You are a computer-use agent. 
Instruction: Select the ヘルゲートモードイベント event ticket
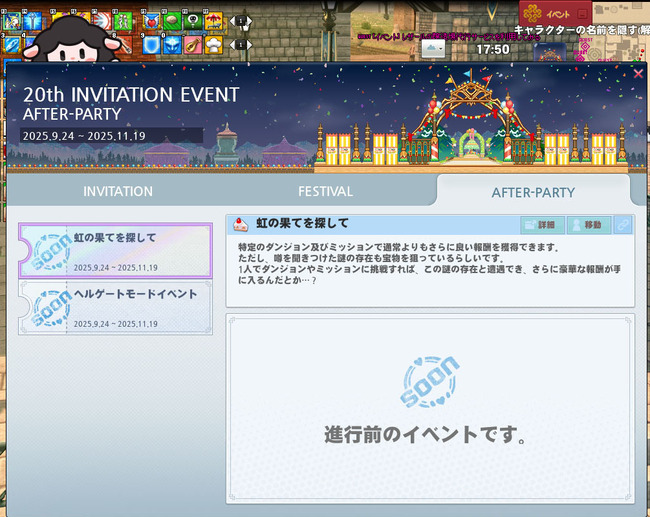point(116,307)
